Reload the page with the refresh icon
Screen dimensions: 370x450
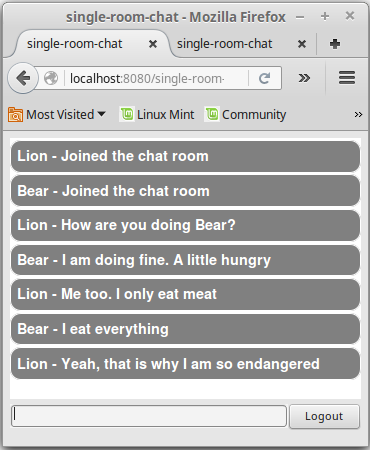pyautogui.click(x=264, y=78)
